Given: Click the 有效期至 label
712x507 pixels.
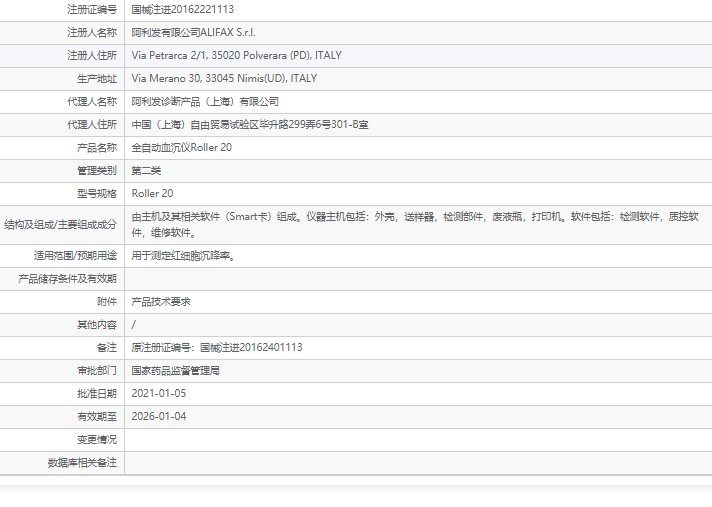Looking at the screenshot, I should [x=97, y=417].
